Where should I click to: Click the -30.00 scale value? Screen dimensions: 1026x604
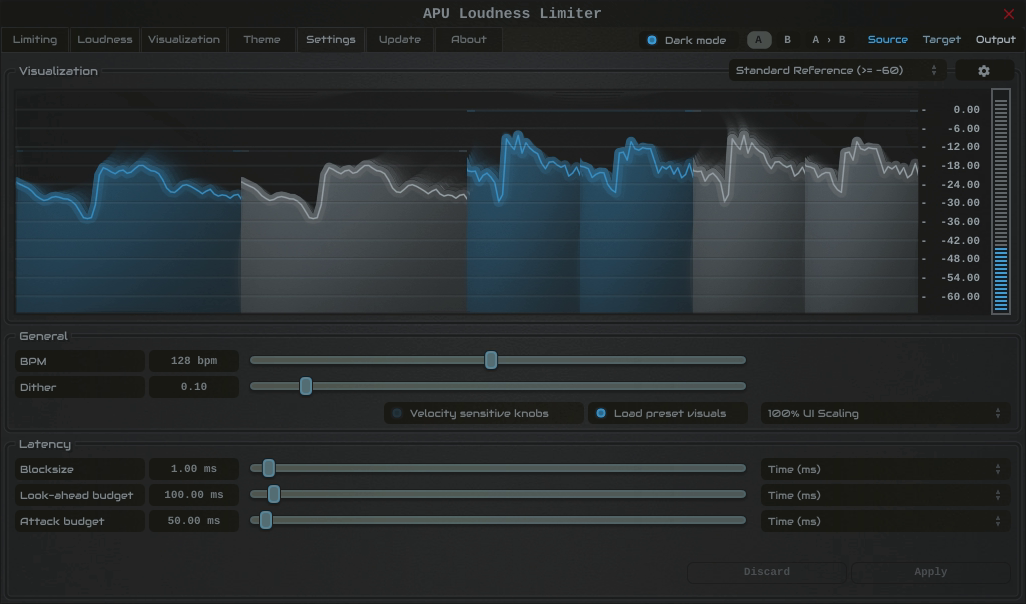coord(960,203)
